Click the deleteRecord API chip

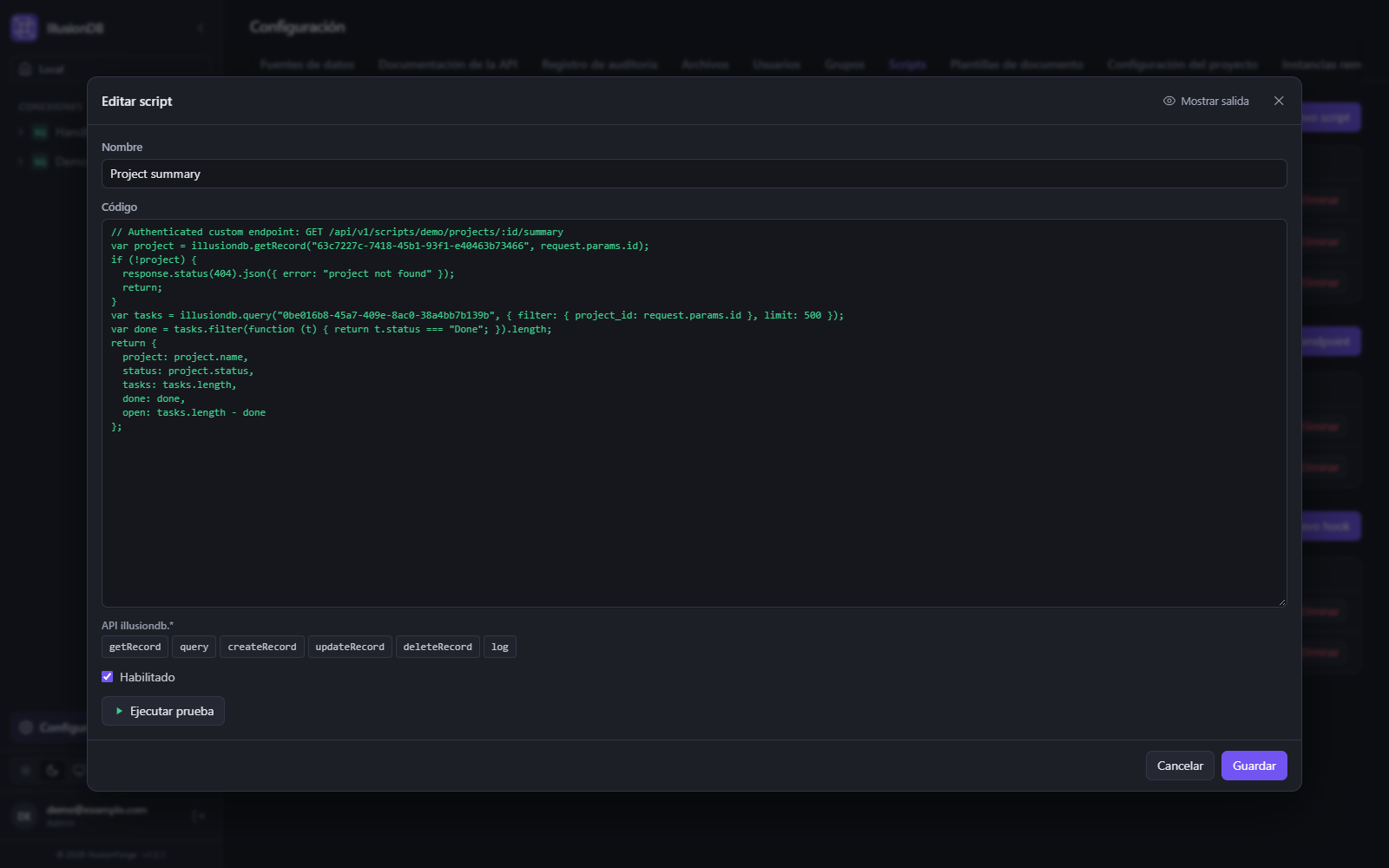point(438,647)
